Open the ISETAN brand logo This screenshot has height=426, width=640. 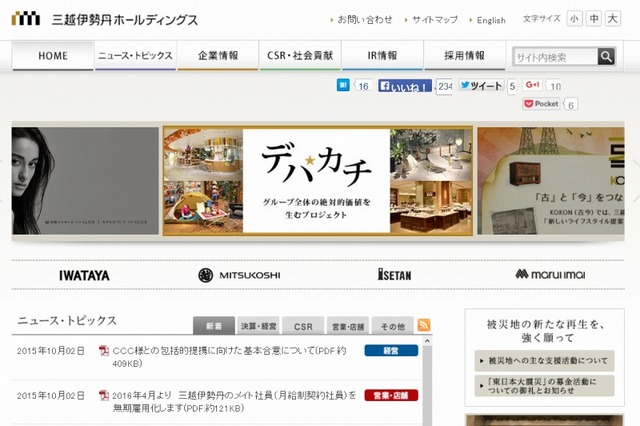(394, 275)
